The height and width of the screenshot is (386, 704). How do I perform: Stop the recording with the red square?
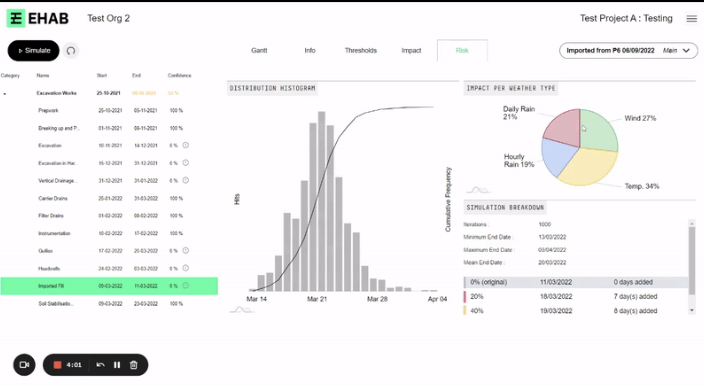[x=57, y=365]
